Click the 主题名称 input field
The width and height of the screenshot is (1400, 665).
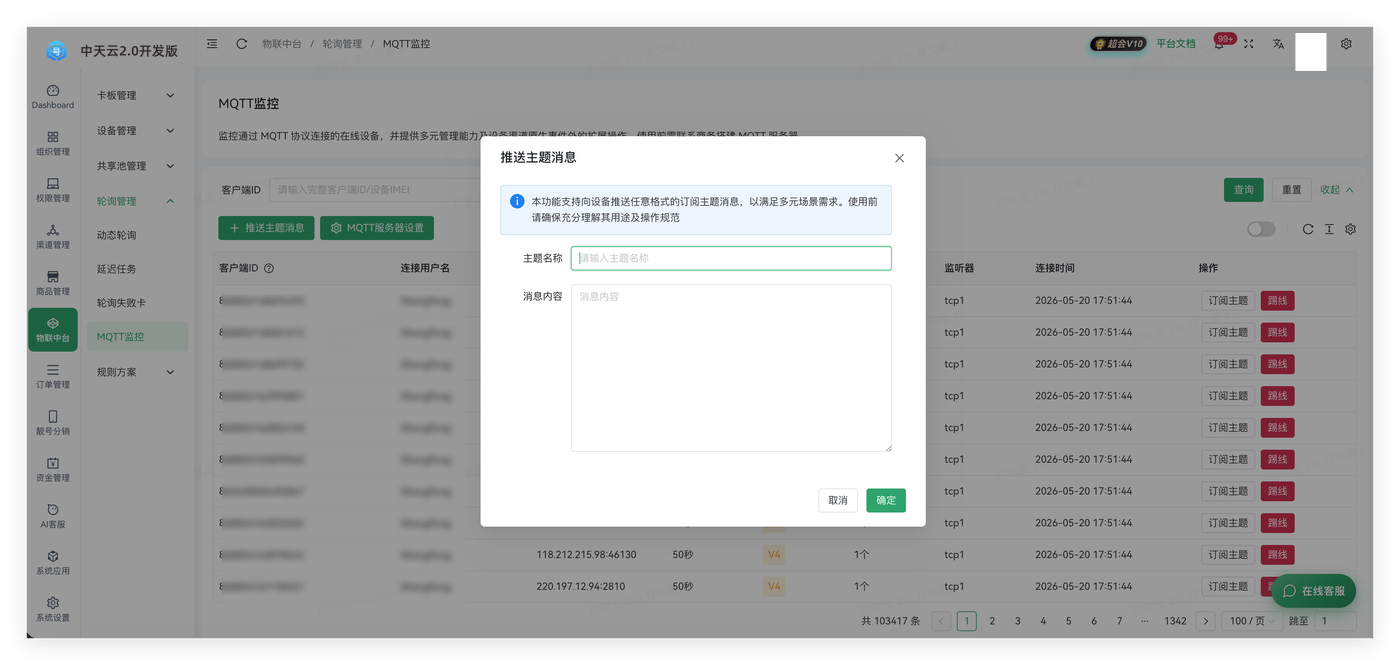click(x=731, y=258)
